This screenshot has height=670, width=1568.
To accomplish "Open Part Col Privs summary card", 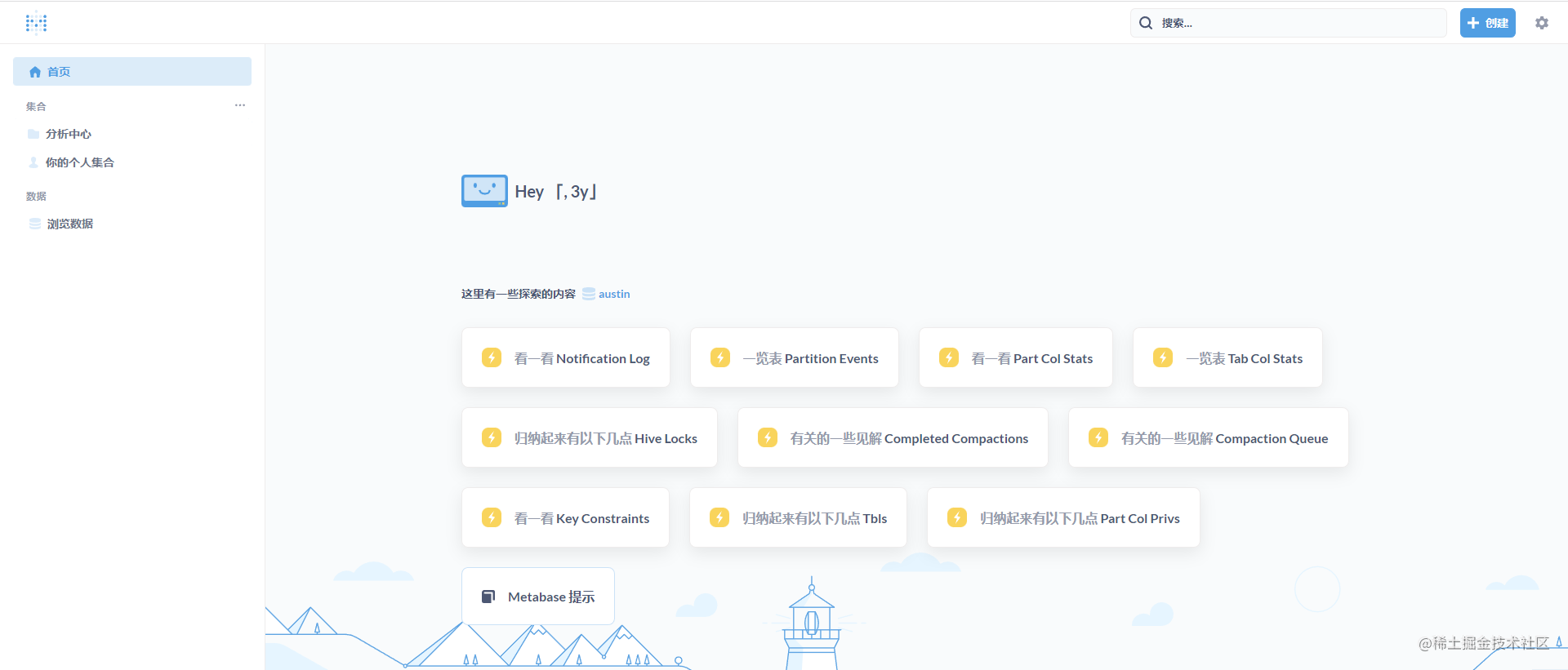I will click(x=1063, y=517).
